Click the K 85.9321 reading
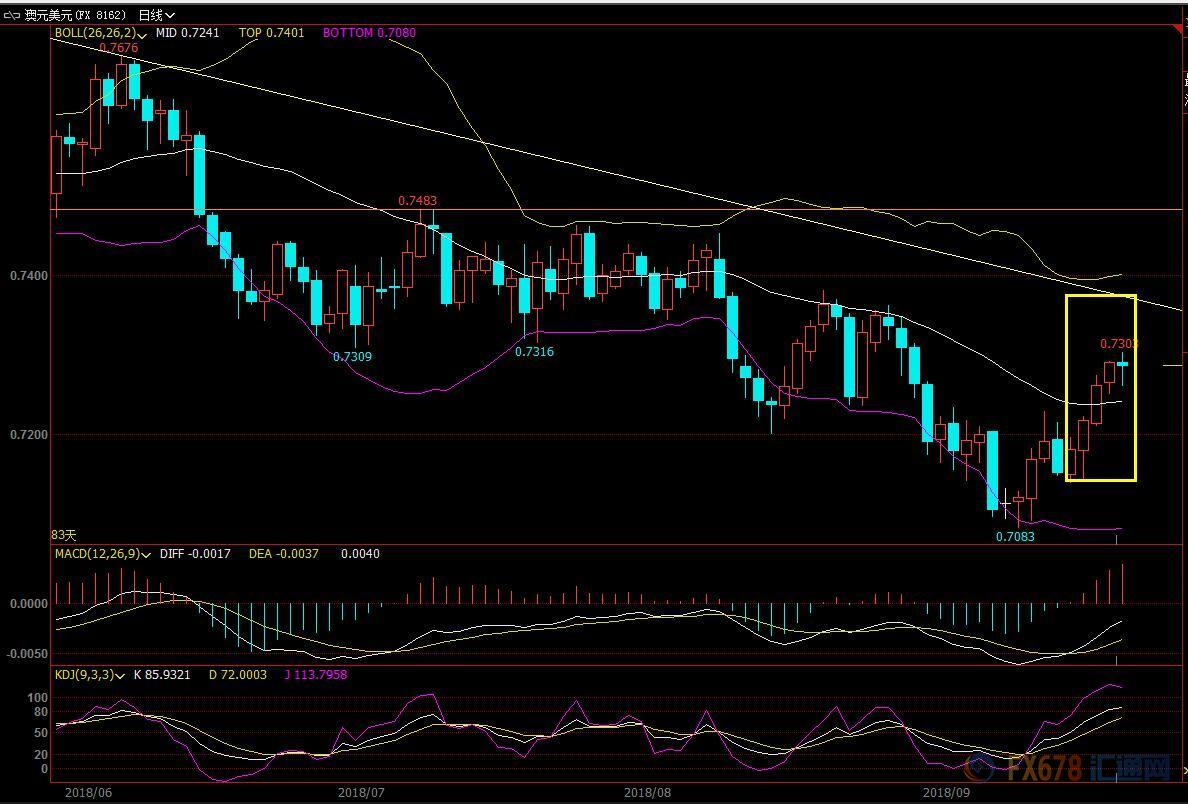This screenshot has width=1188, height=804. pyautogui.click(x=162, y=674)
